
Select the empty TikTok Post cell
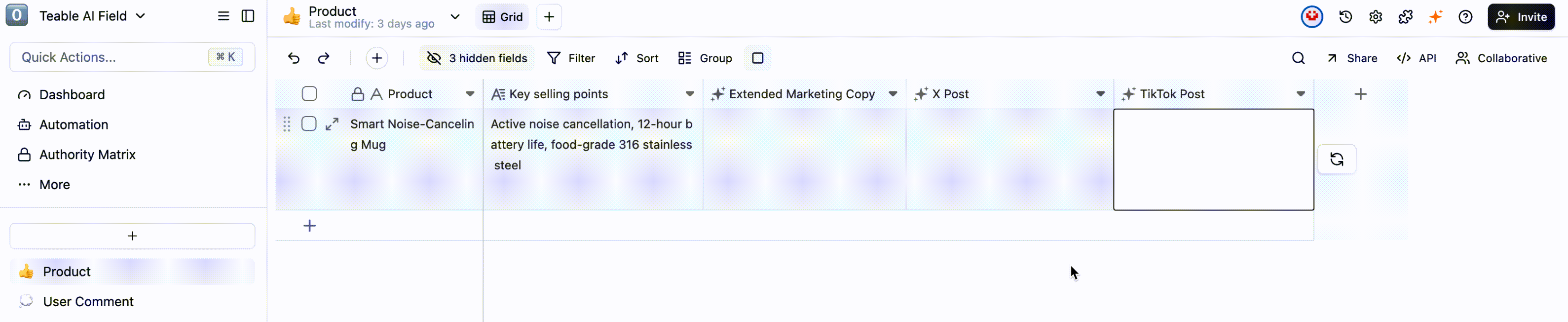coord(1213,160)
